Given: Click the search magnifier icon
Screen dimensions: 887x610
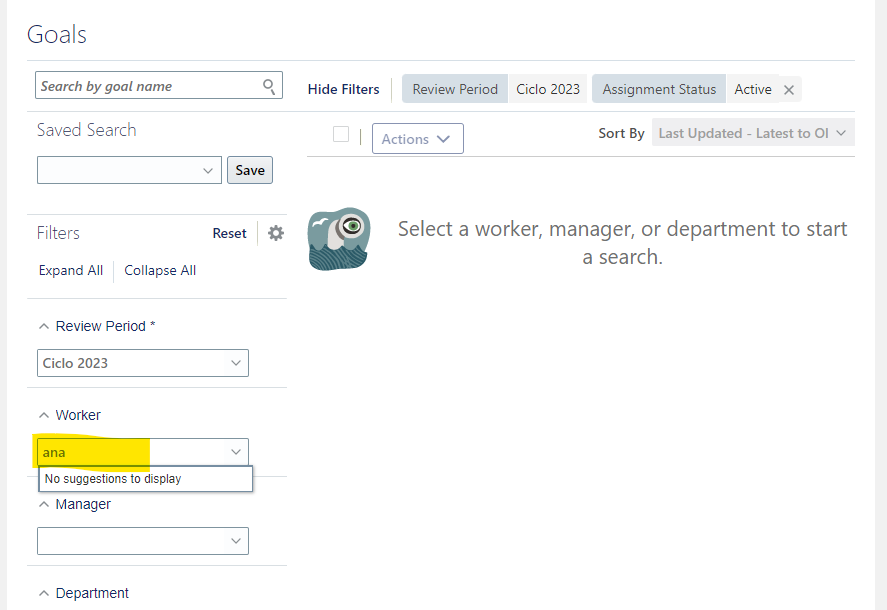Looking at the screenshot, I should tap(269, 86).
